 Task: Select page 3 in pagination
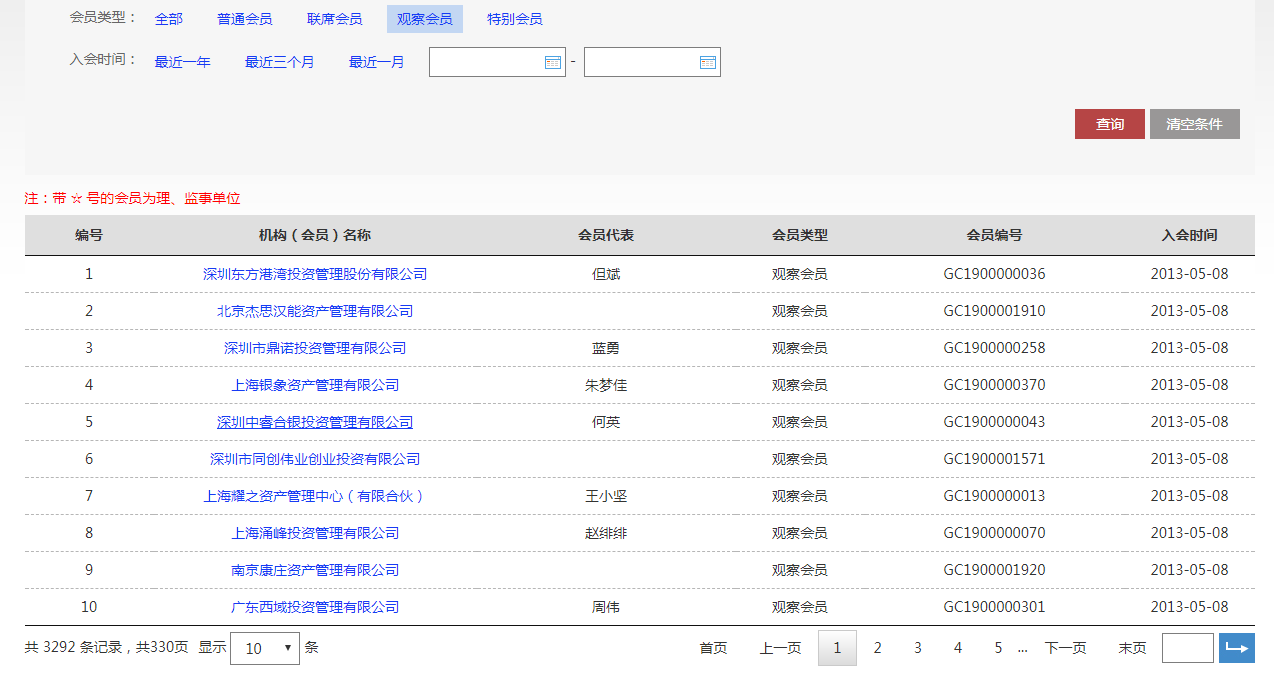(x=918, y=648)
